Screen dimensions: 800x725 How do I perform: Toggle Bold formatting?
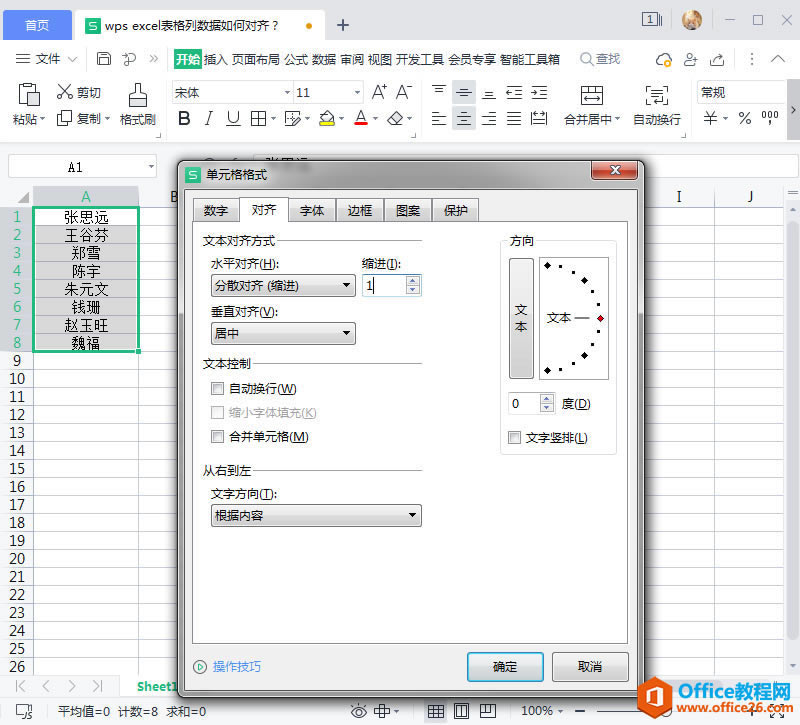pyautogui.click(x=184, y=118)
